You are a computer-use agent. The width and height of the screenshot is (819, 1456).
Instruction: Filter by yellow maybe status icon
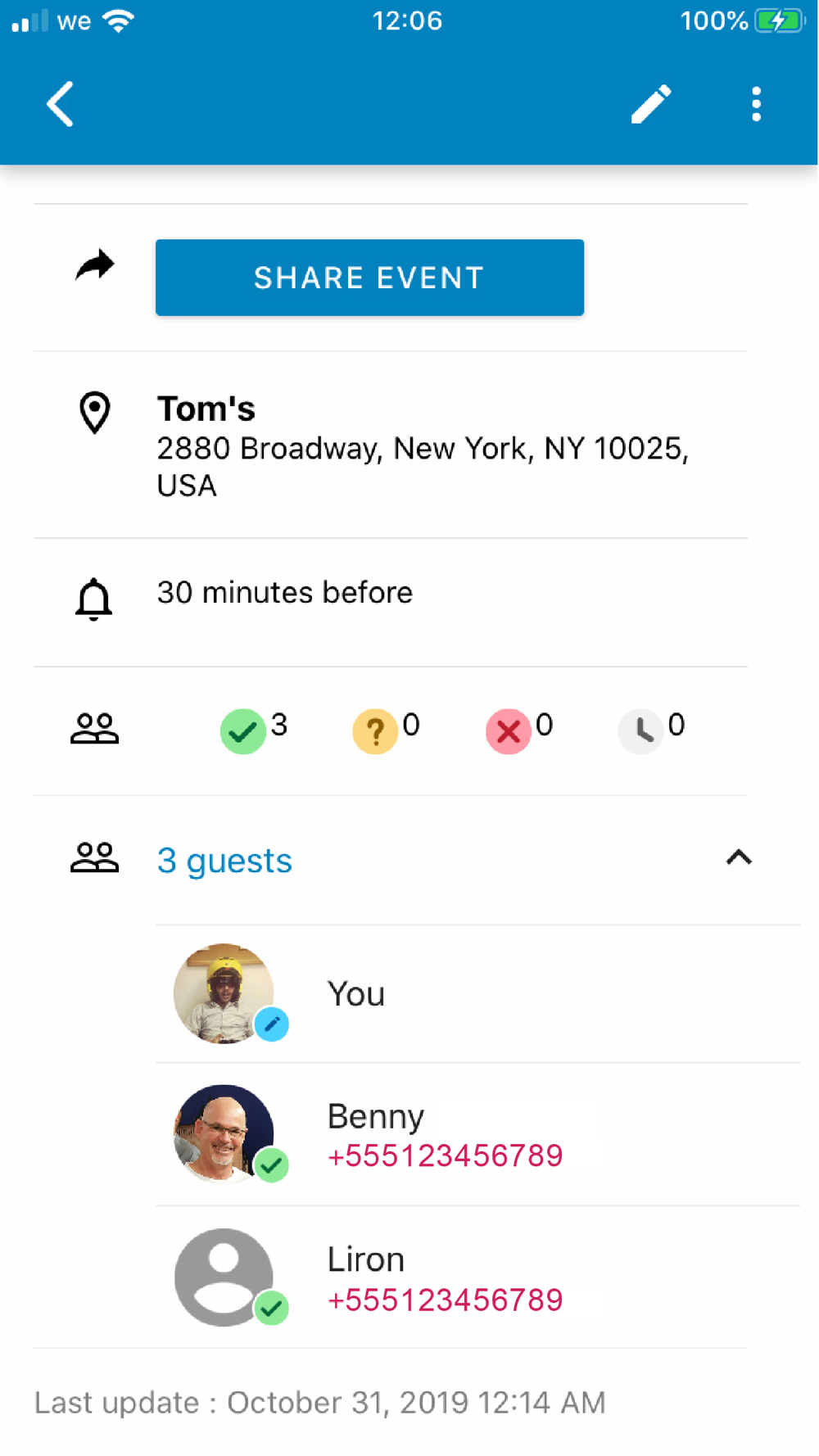click(x=375, y=730)
